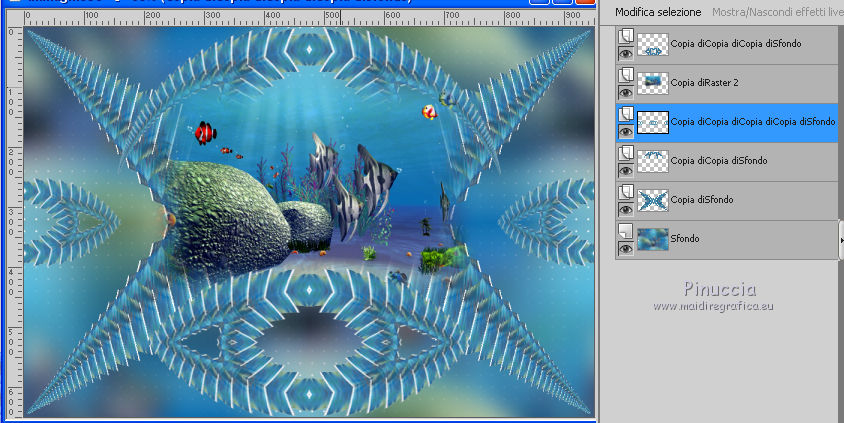The width and height of the screenshot is (844, 423).
Task: Toggle eye icon for 'Copia diCopia diSfondo' layer
Action: [625, 171]
